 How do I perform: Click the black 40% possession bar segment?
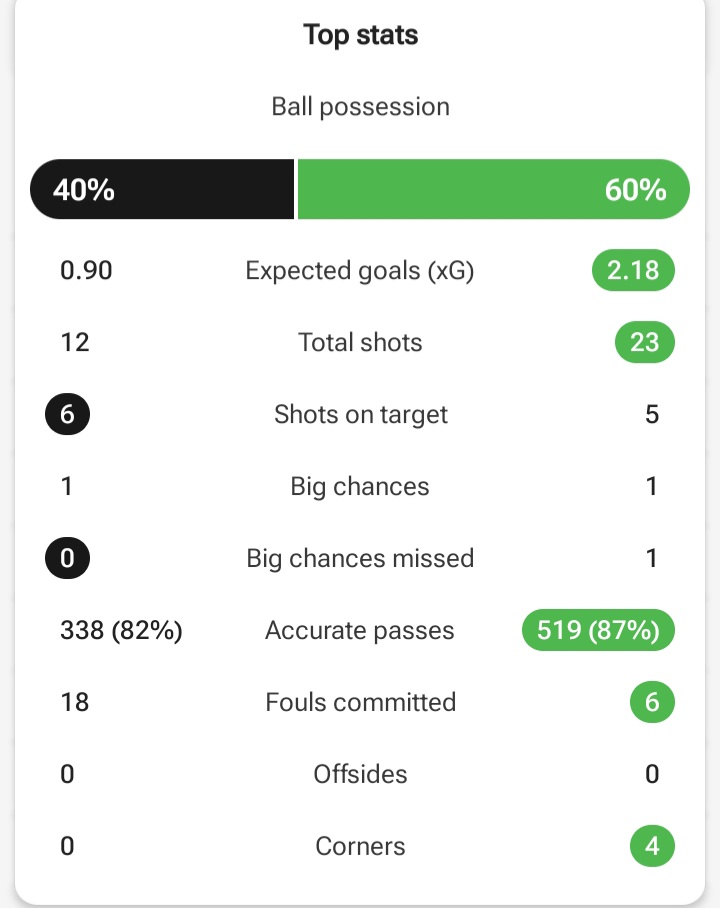pos(162,189)
